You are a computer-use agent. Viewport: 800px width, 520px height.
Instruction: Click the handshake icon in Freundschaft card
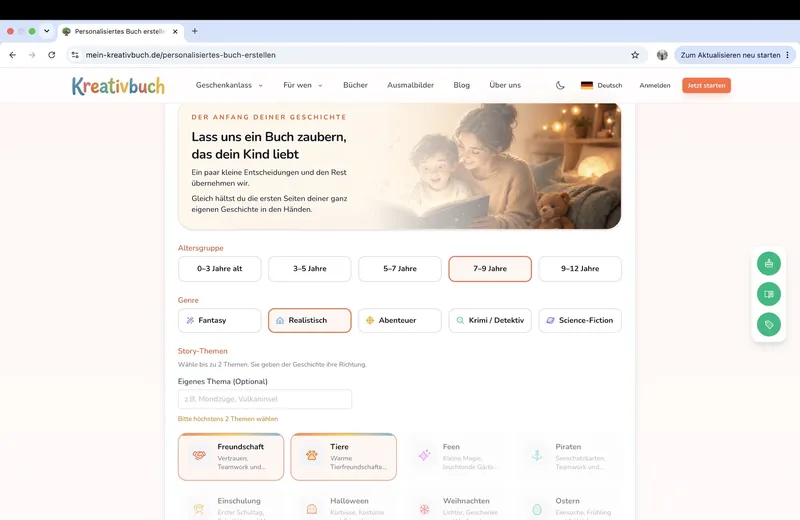[x=199, y=455]
